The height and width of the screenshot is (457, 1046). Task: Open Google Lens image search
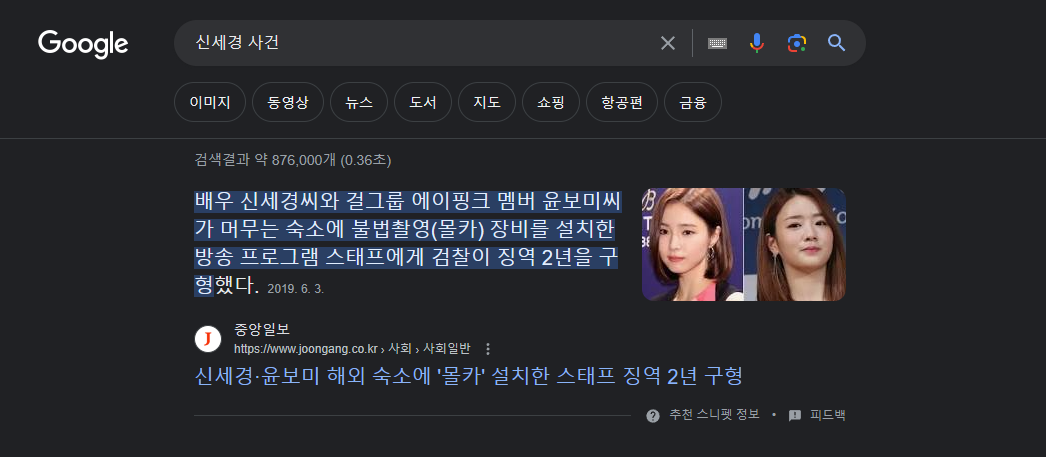797,43
